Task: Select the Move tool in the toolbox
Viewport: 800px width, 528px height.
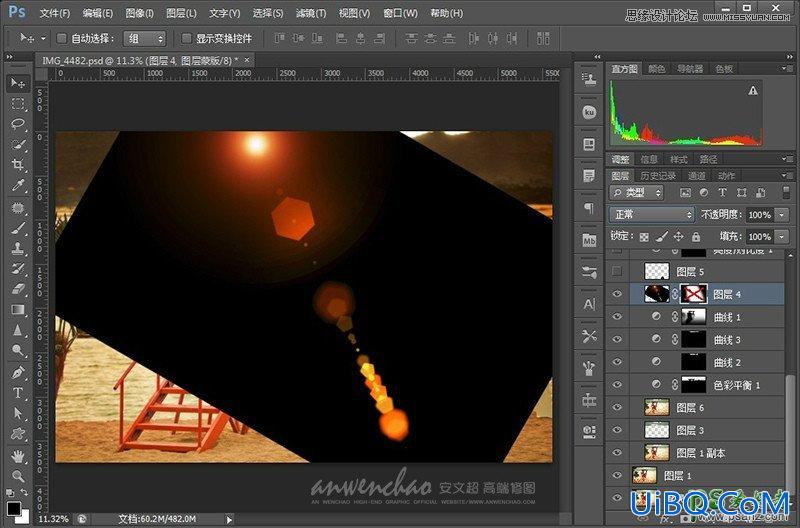Action: click(18, 83)
